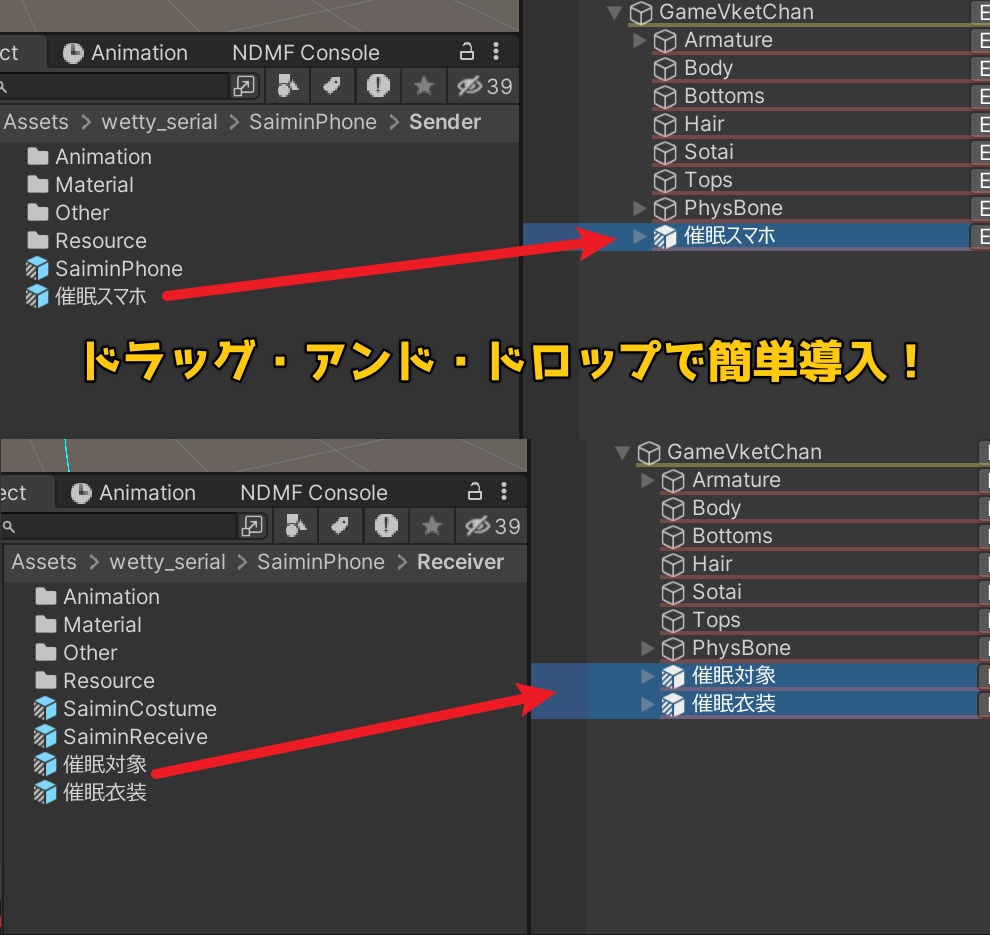The image size is (990, 935).
Task: Expand Armature in lower hierarchy
Action: [647, 480]
